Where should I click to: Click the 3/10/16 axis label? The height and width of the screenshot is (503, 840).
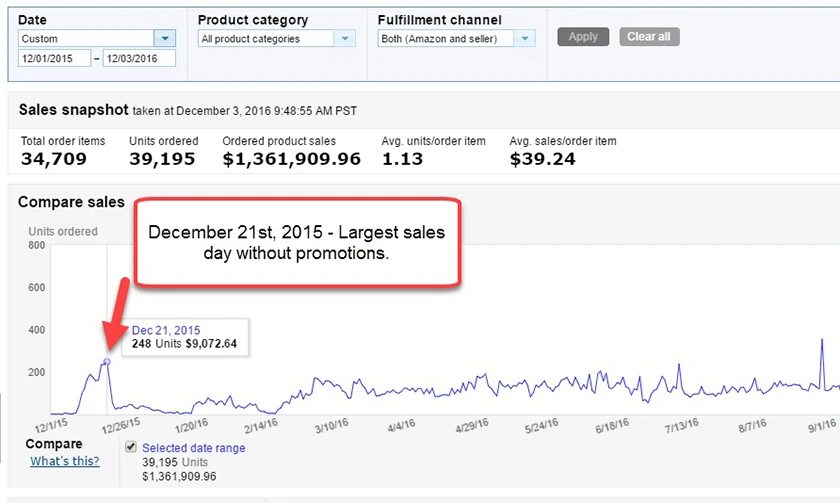pyautogui.click(x=332, y=426)
